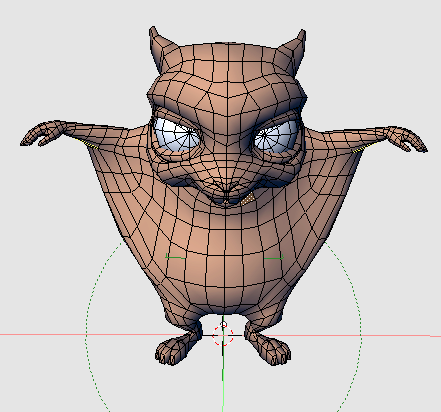Select the character's right white eyeball sphere
441x412 pixels.
click(x=275, y=136)
